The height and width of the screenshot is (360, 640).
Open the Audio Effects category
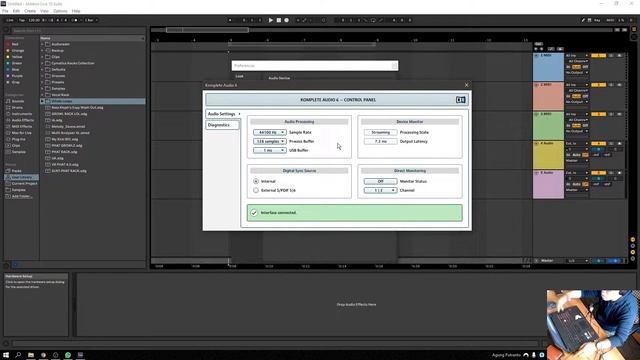tap(22, 120)
